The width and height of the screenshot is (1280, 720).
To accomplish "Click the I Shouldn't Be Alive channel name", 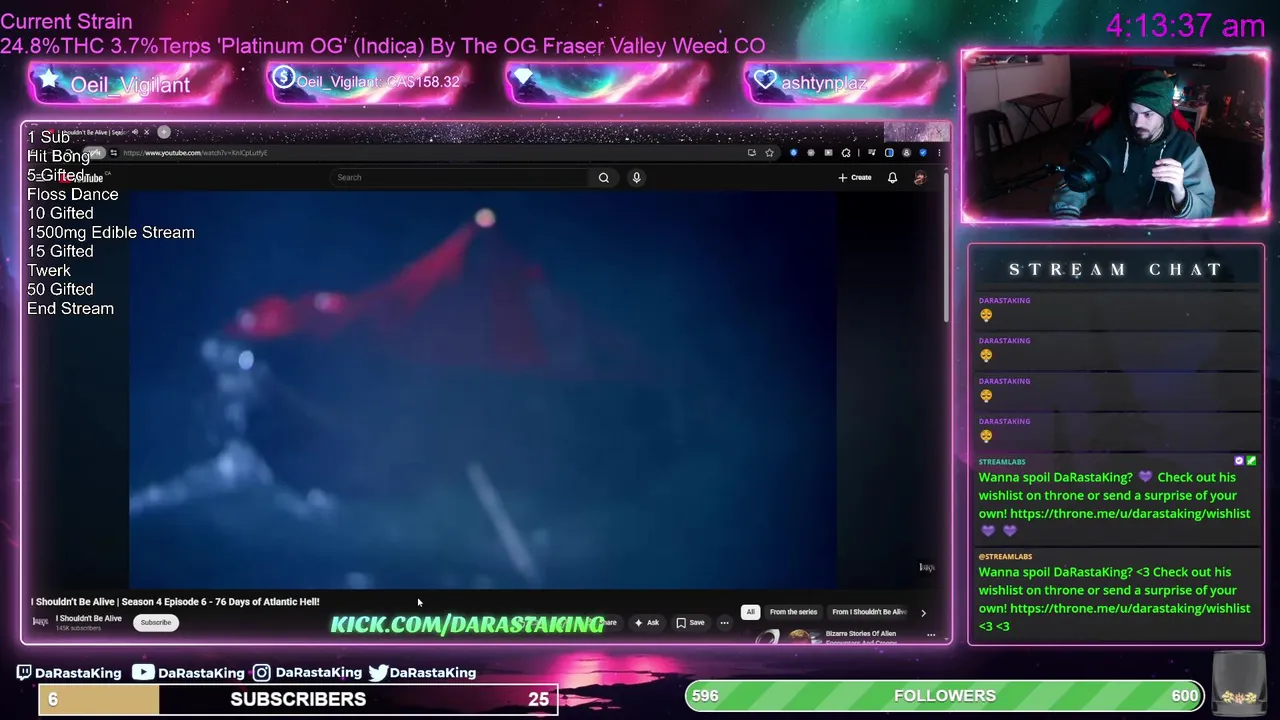I will (x=88, y=618).
